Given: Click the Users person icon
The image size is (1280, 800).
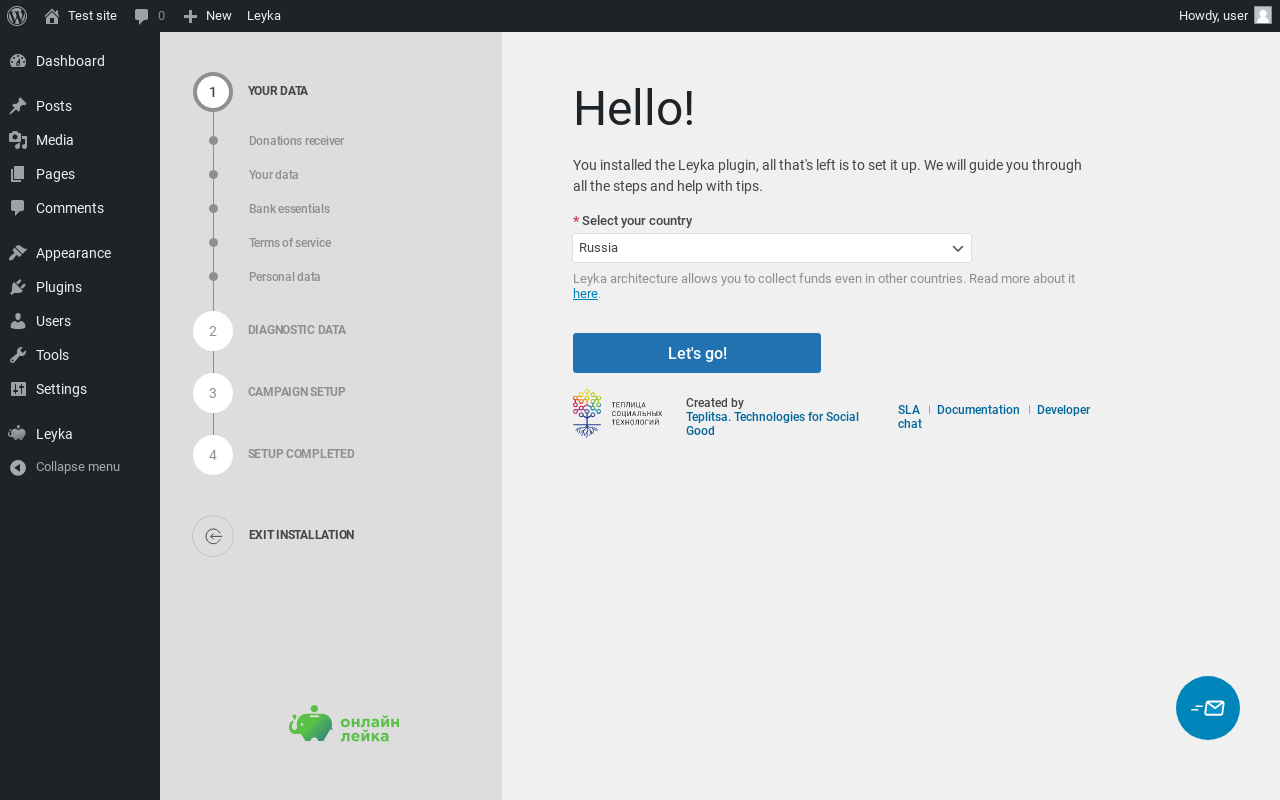Looking at the screenshot, I should click(x=18, y=321).
